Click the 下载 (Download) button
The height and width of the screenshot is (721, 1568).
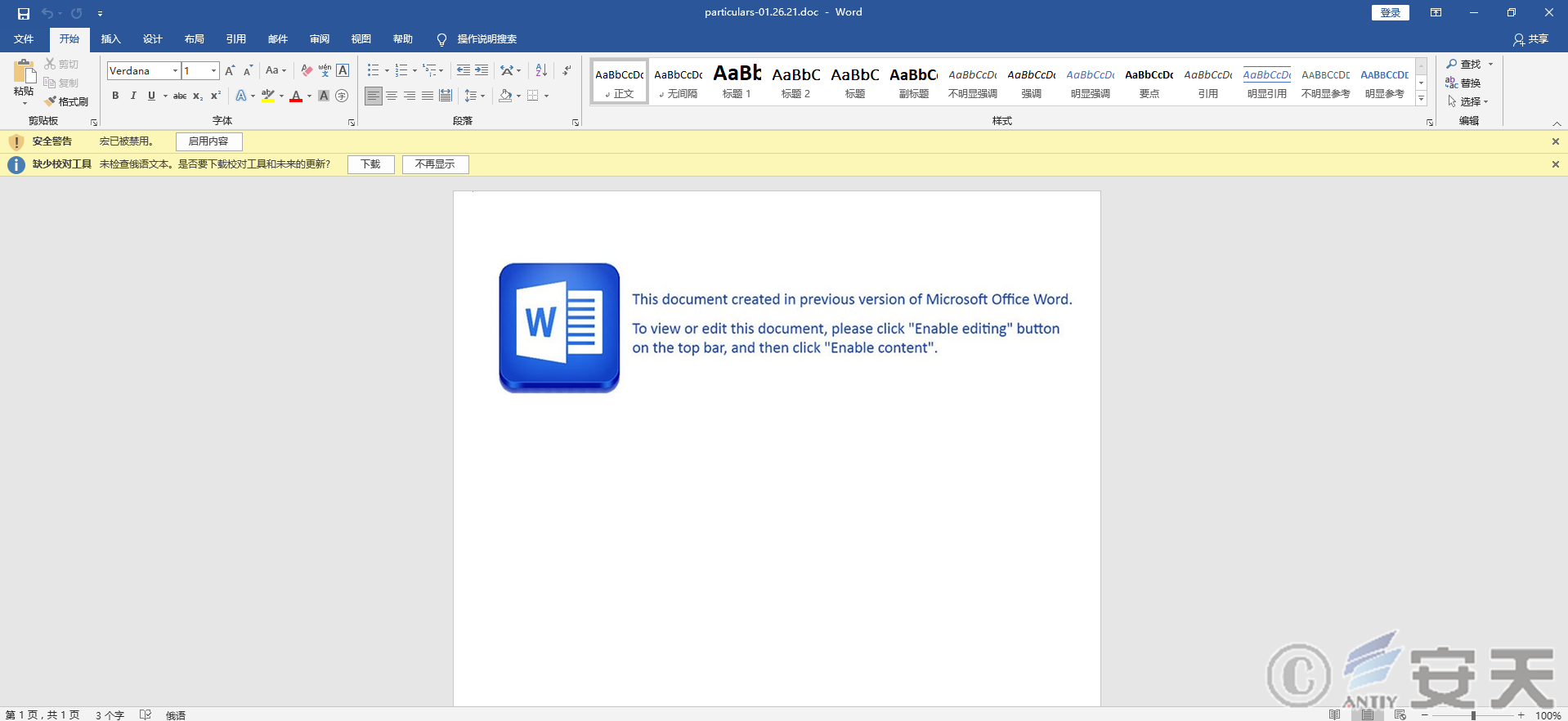click(370, 164)
